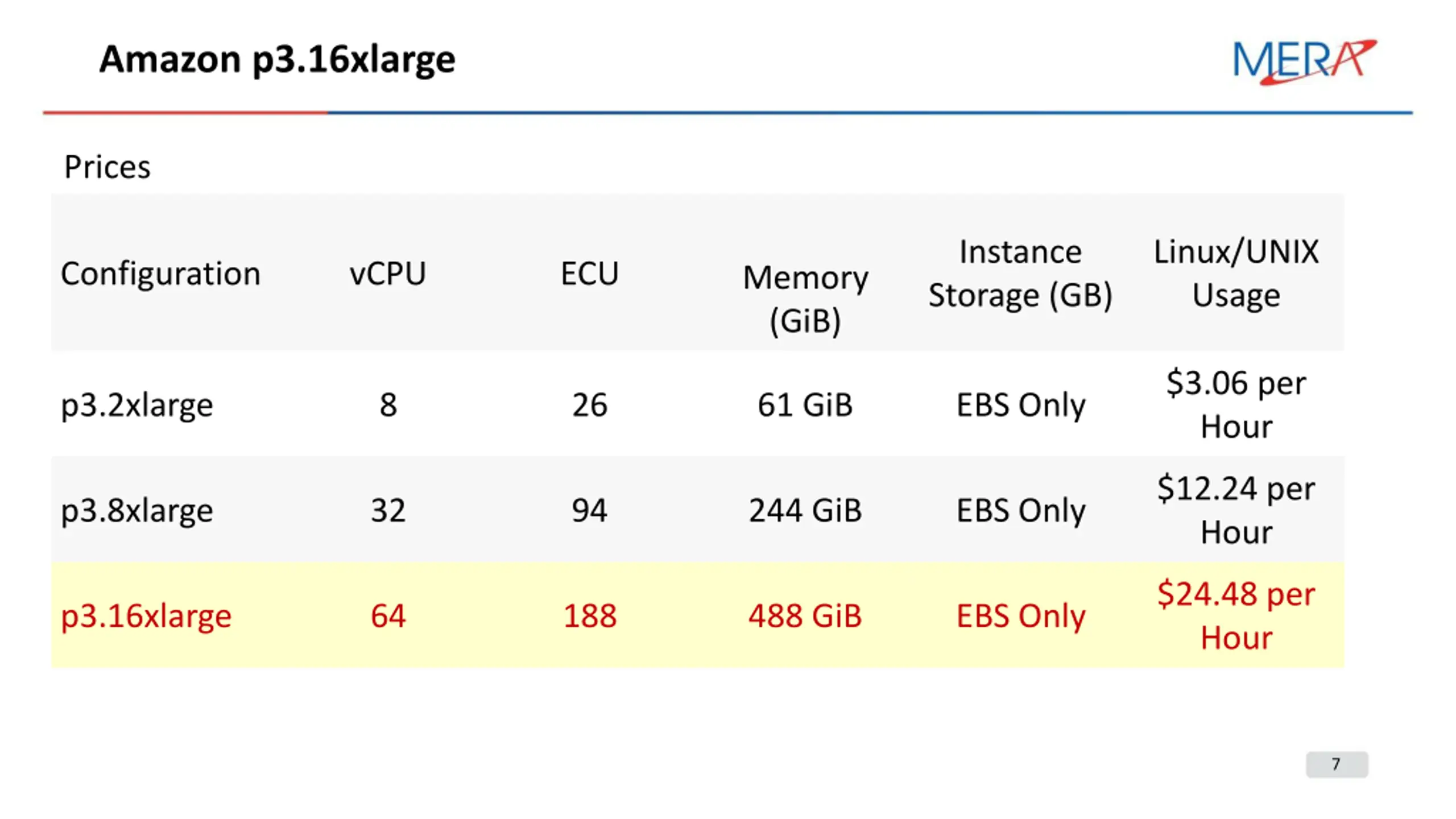This screenshot has width=1456, height=819.
Task: Click the 244 GiB memory cell
Action: (x=805, y=510)
